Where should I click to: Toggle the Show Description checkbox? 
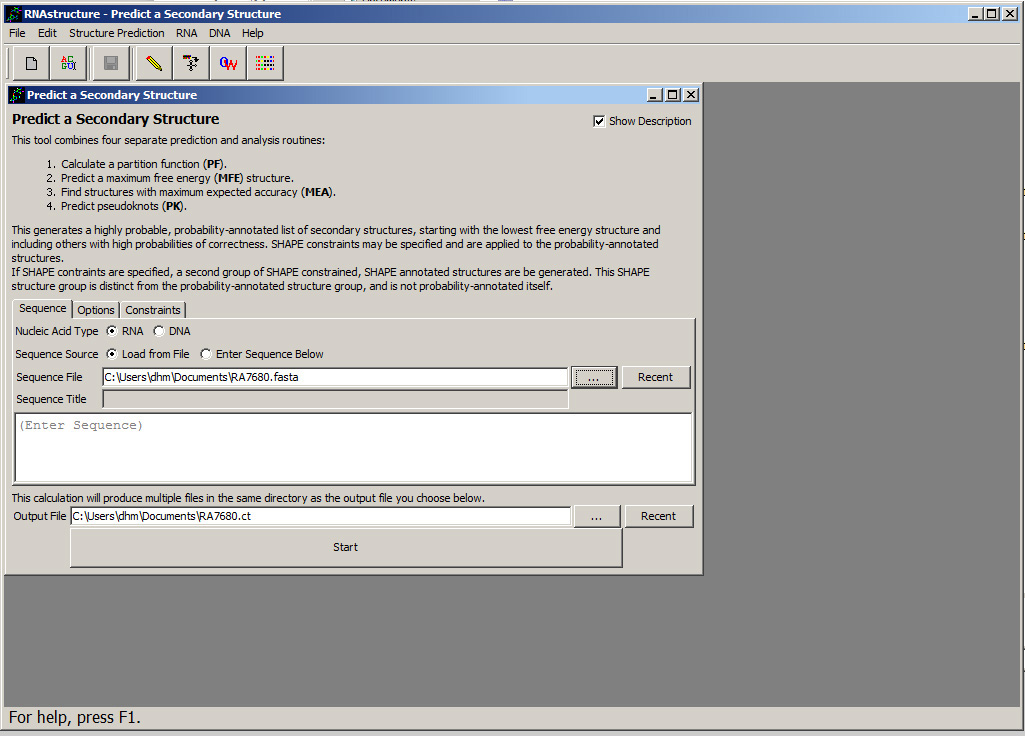click(599, 122)
